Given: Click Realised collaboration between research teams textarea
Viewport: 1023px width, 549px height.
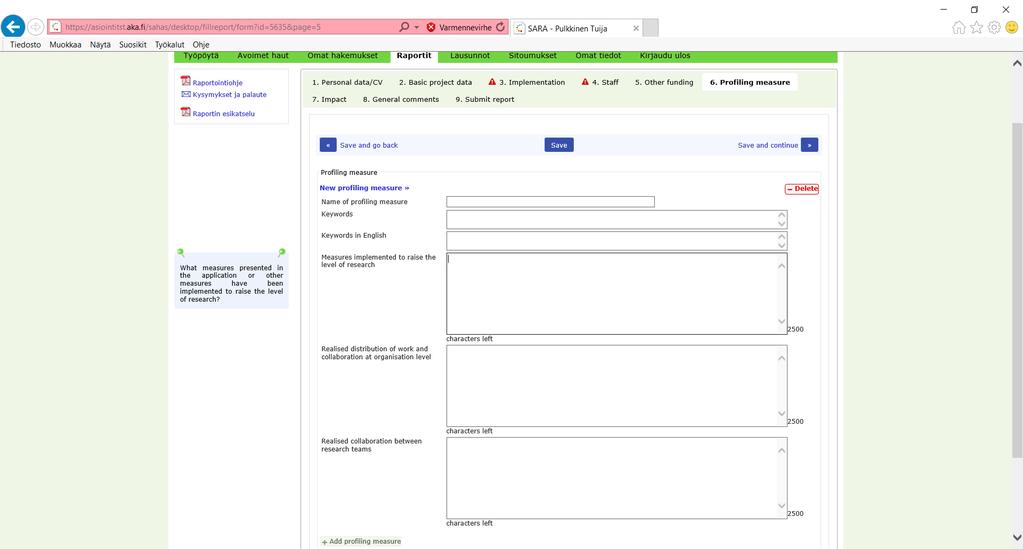Looking at the screenshot, I should click(617, 478).
